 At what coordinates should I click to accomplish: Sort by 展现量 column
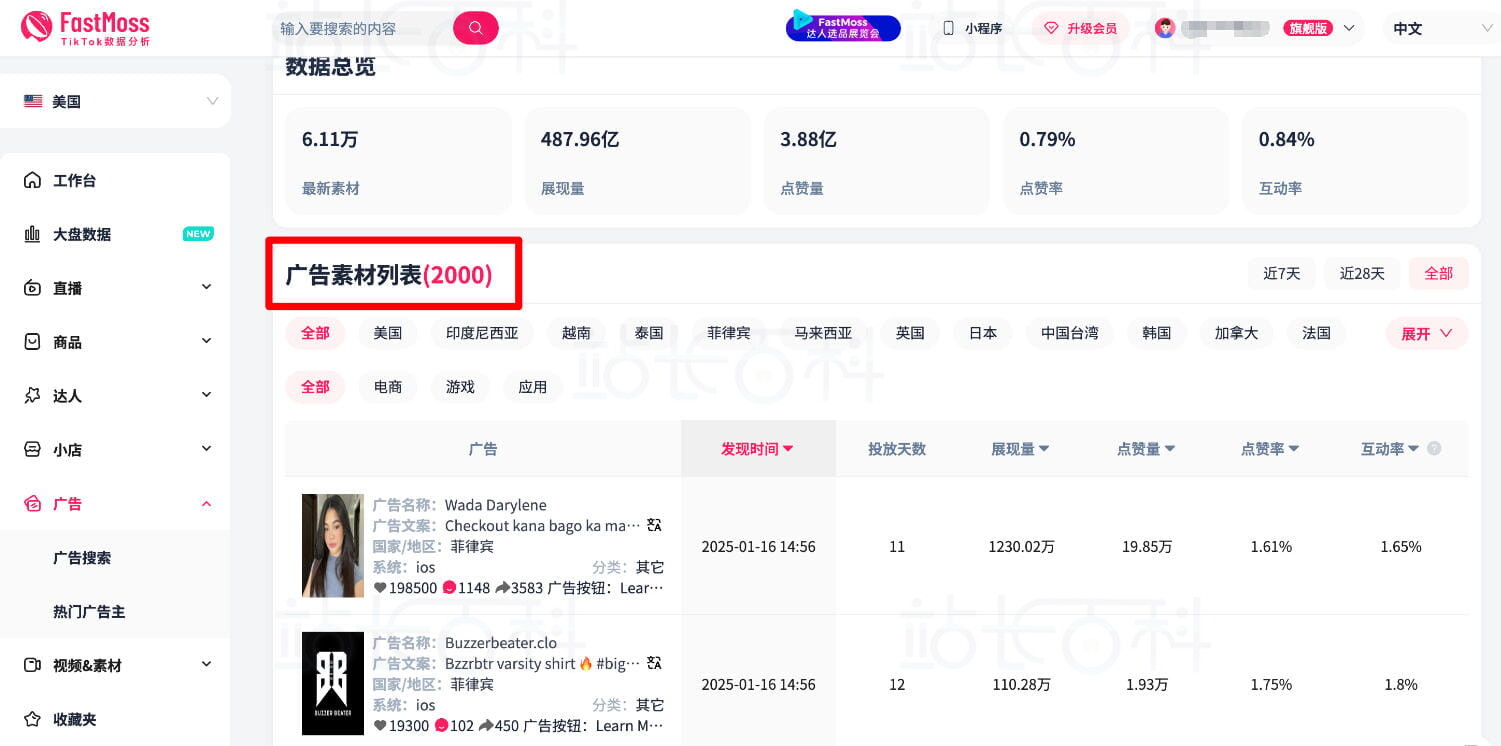(x=1020, y=449)
